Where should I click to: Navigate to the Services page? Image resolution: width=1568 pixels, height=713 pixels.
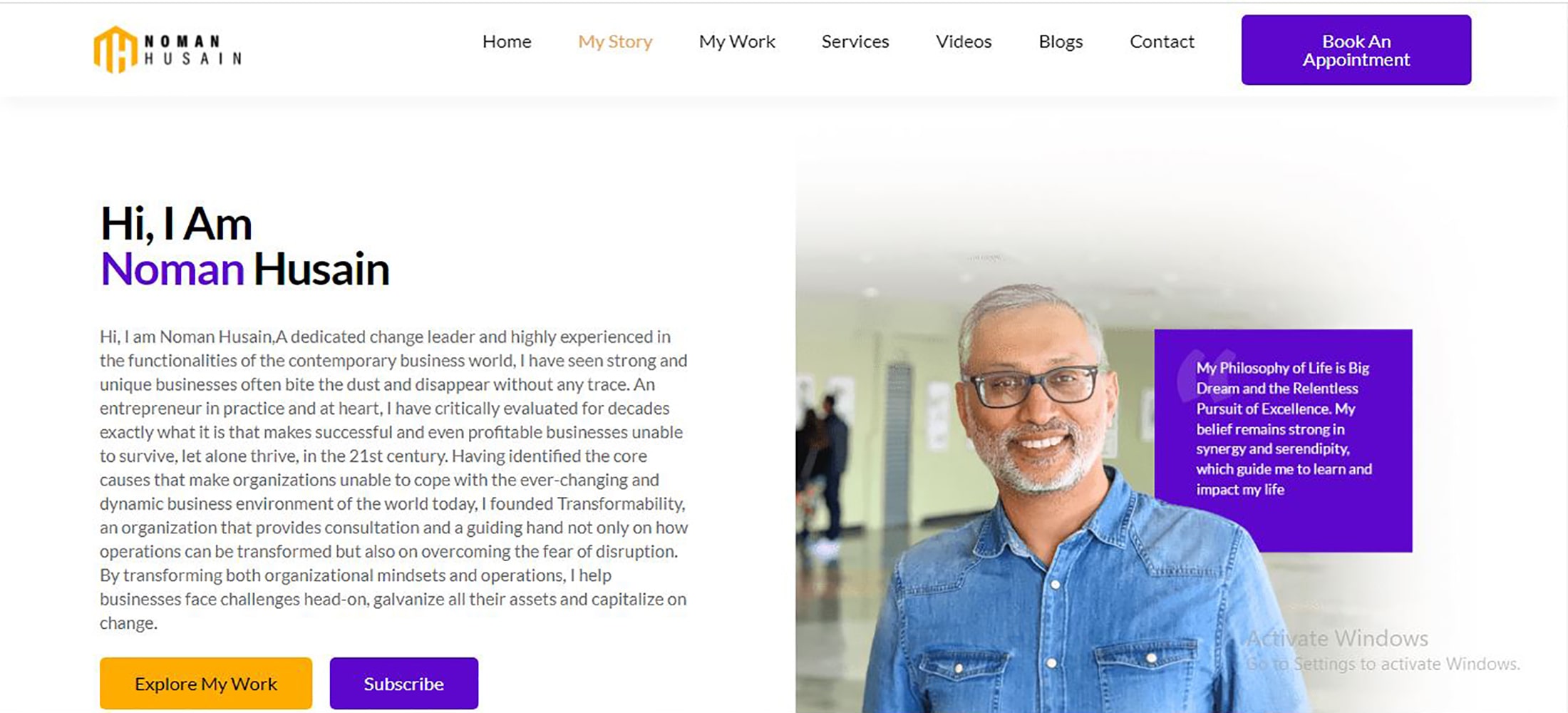[855, 42]
